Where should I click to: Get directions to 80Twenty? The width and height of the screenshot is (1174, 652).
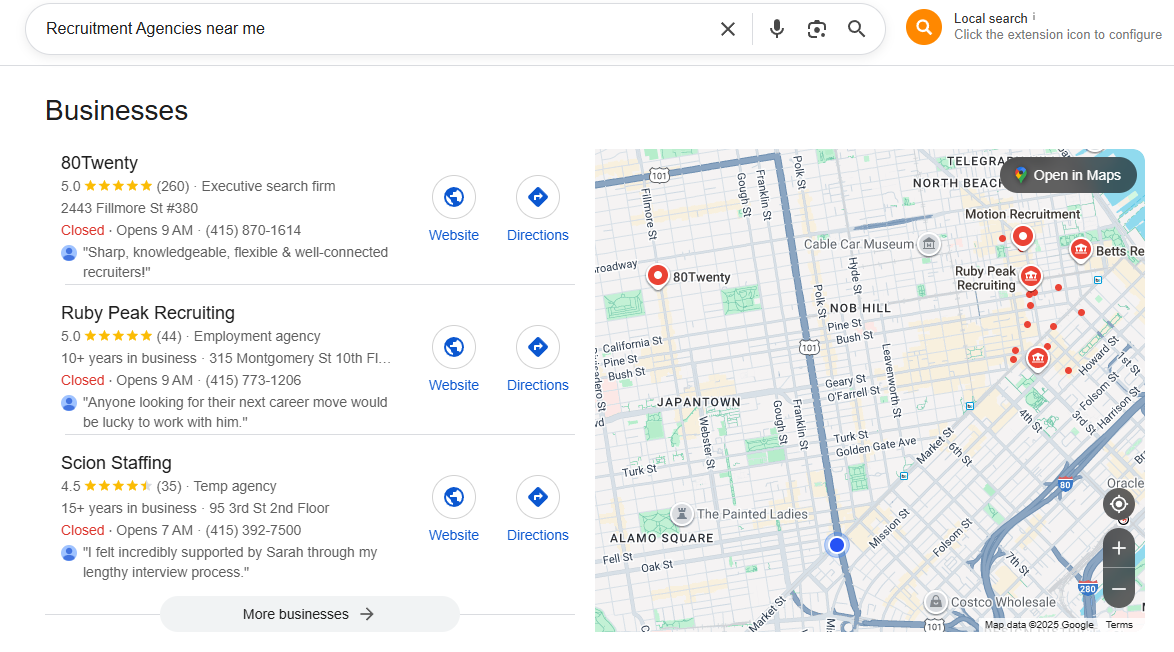[x=537, y=197]
